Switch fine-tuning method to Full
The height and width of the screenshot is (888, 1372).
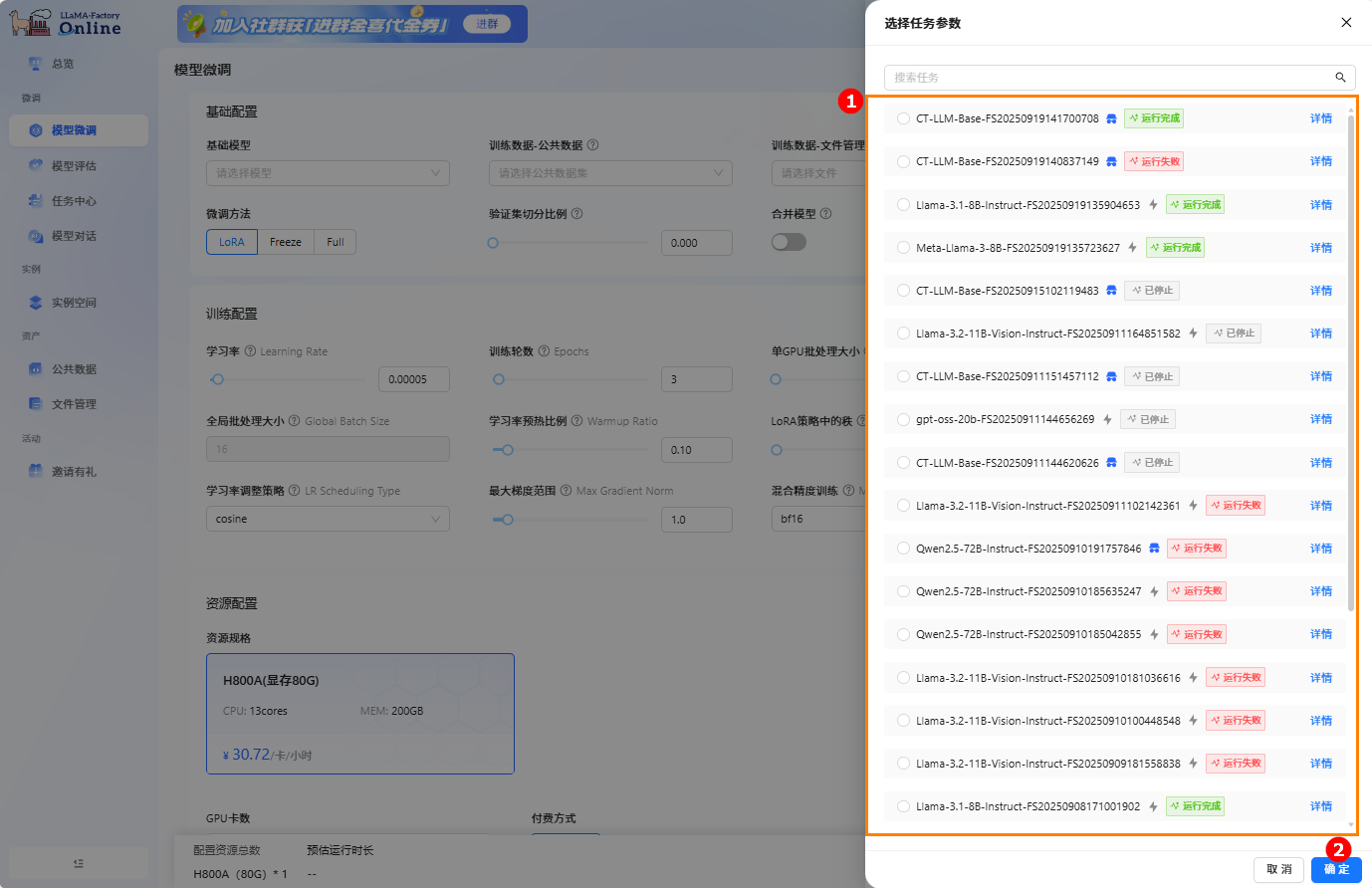335,242
